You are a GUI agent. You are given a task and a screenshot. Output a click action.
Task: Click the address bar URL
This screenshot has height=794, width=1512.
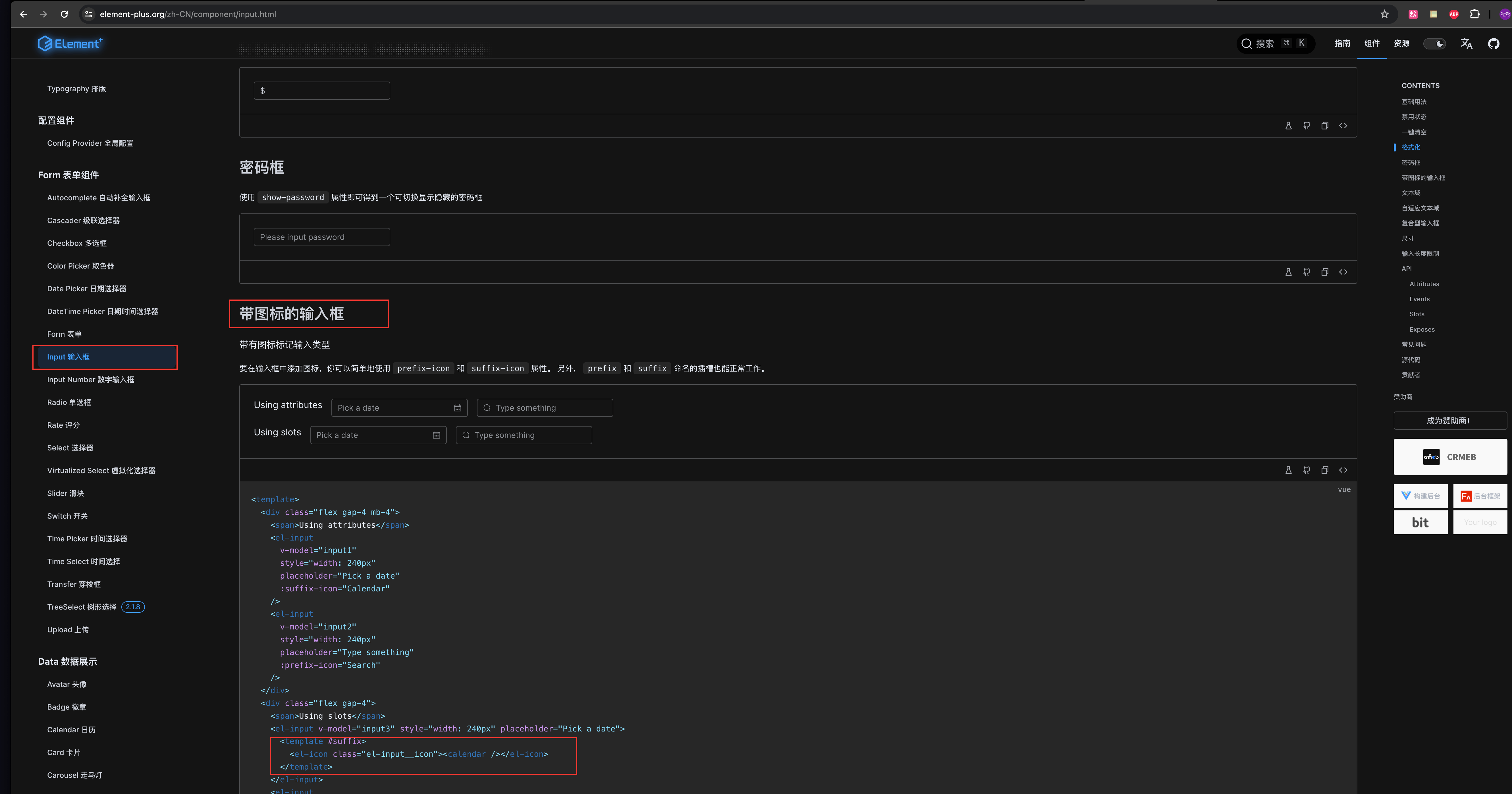(188, 14)
